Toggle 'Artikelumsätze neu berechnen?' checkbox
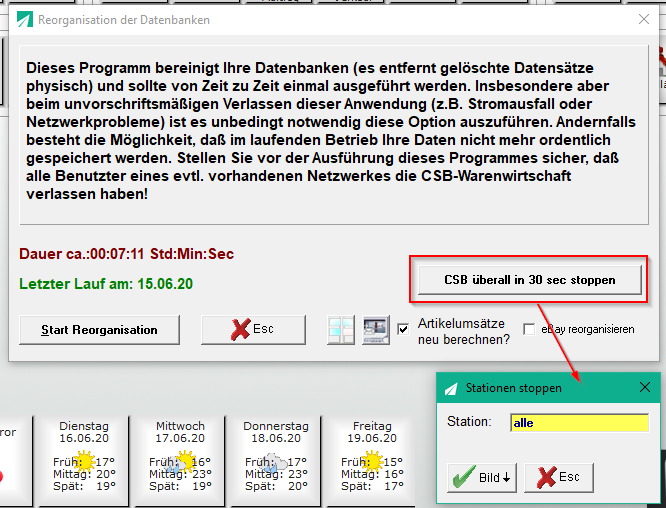666x508 pixels. tap(403, 329)
